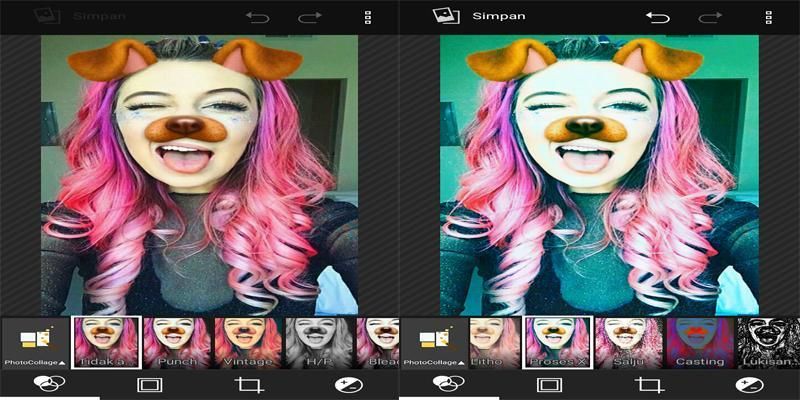Apply the Litho filter
Image resolution: width=800 pixels, height=400 pixels.
click(489, 343)
